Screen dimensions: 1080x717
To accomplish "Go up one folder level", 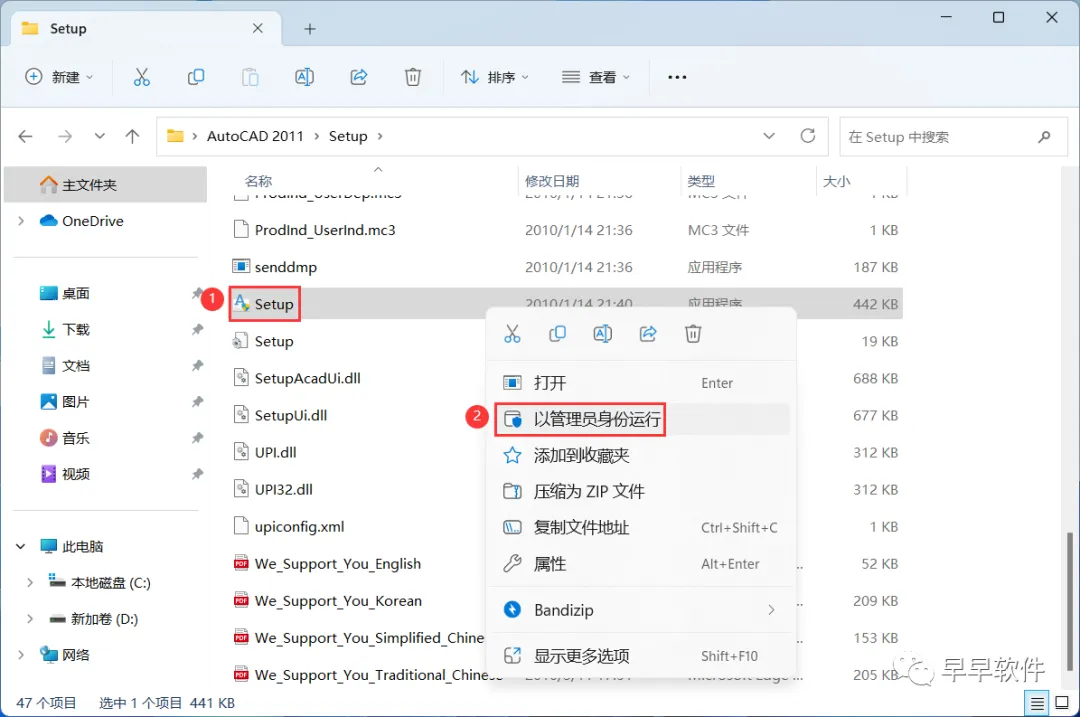I will click(132, 136).
